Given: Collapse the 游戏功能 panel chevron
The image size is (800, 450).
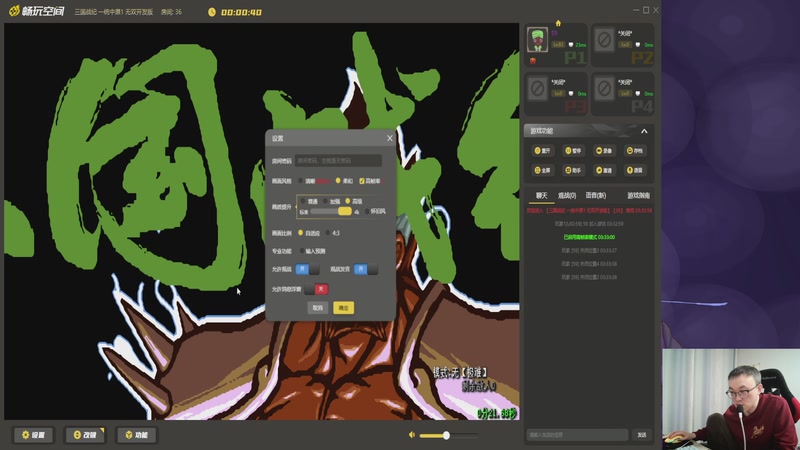Looking at the screenshot, I should coord(644,131).
